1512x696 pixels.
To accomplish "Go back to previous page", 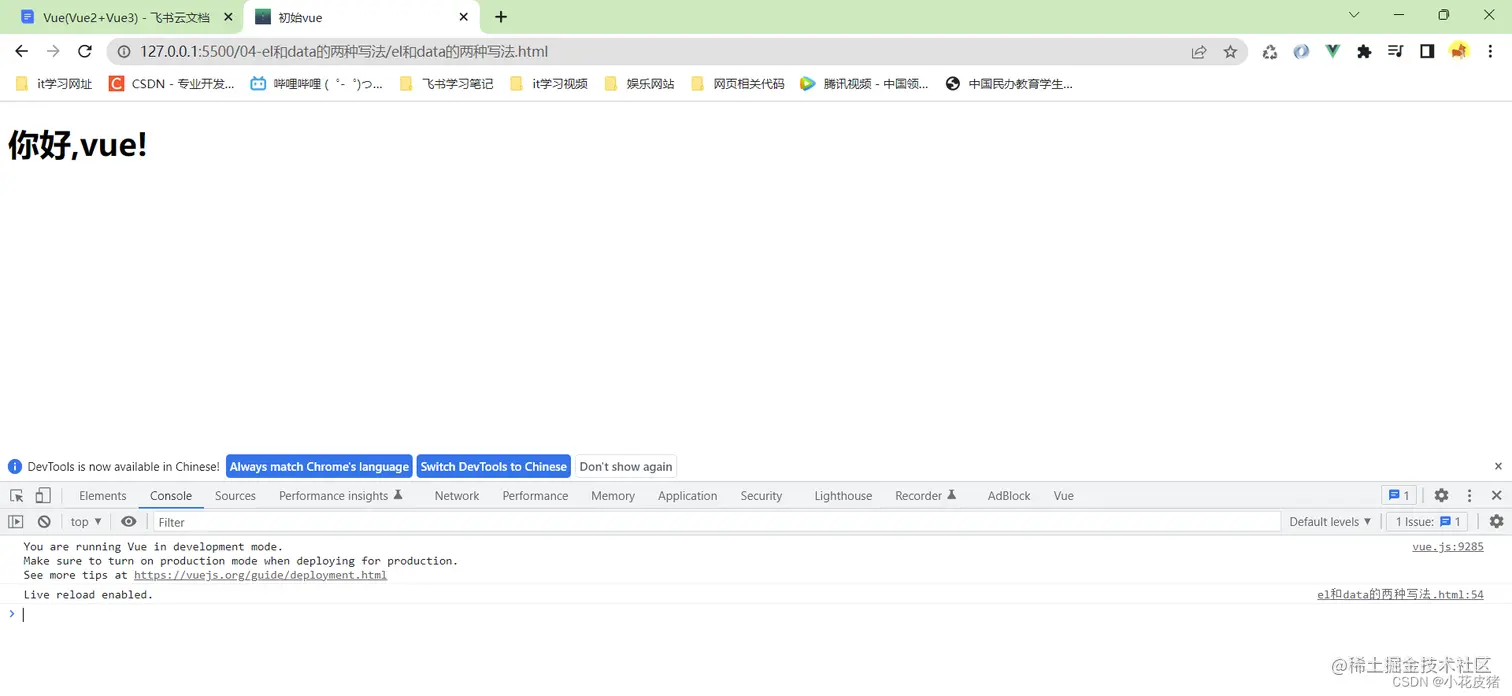I will (22, 51).
